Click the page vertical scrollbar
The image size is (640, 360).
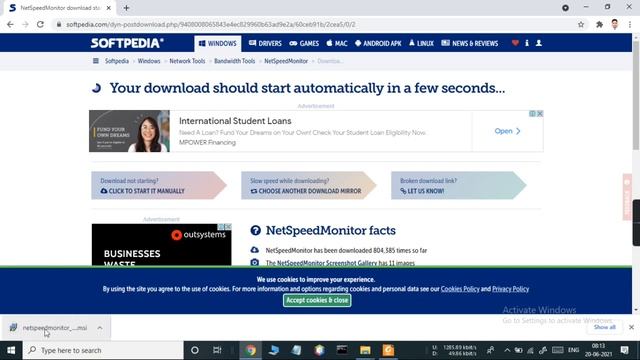point(636,95)
